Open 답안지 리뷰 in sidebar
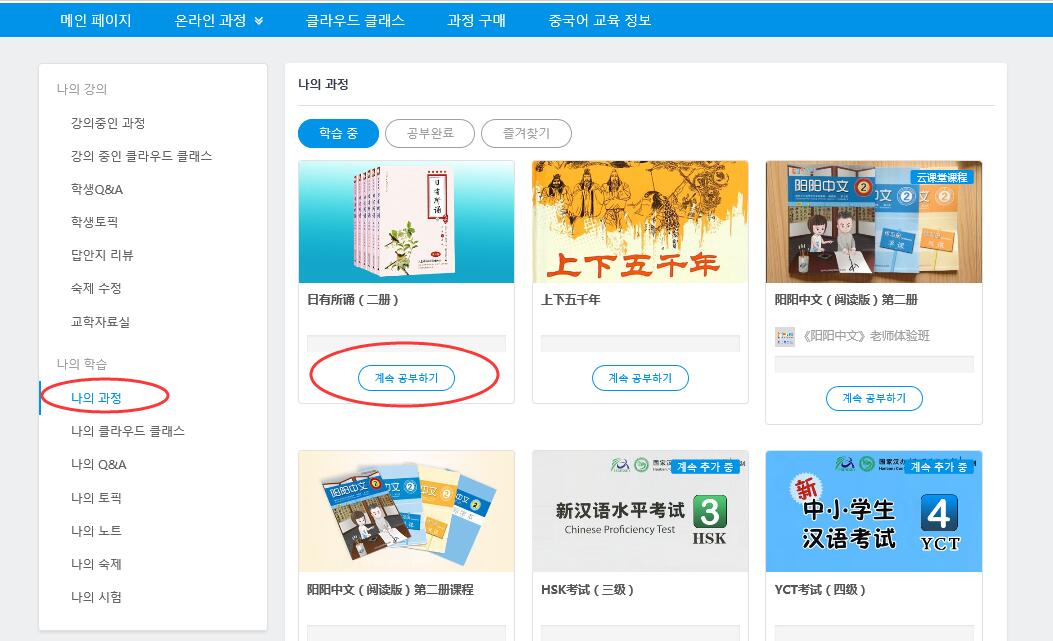The height and width of the screenshot is (641, 1053). pyautogui.click(x=102, y=255)
